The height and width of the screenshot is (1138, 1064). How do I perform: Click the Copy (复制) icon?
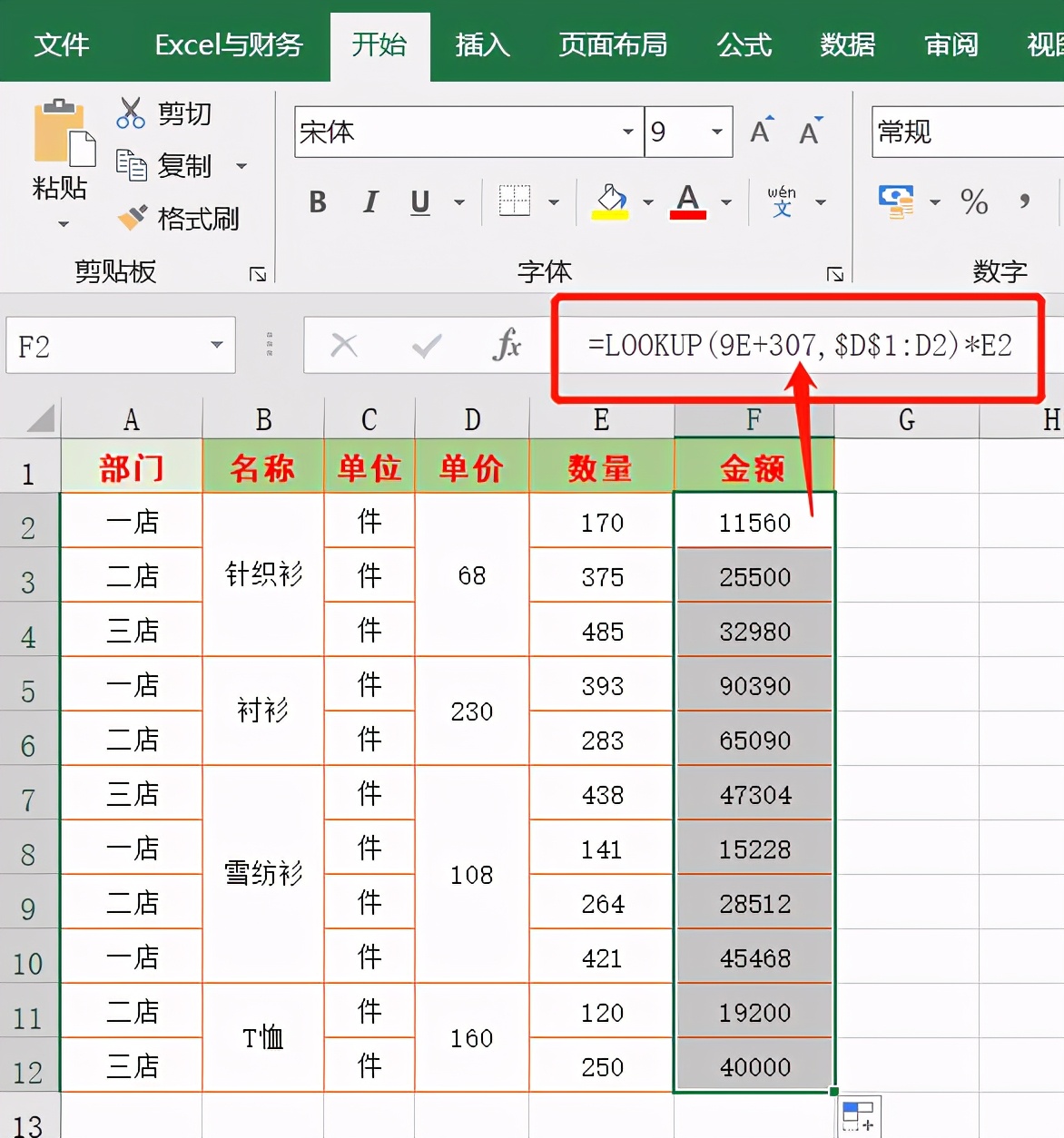[133, 166]
